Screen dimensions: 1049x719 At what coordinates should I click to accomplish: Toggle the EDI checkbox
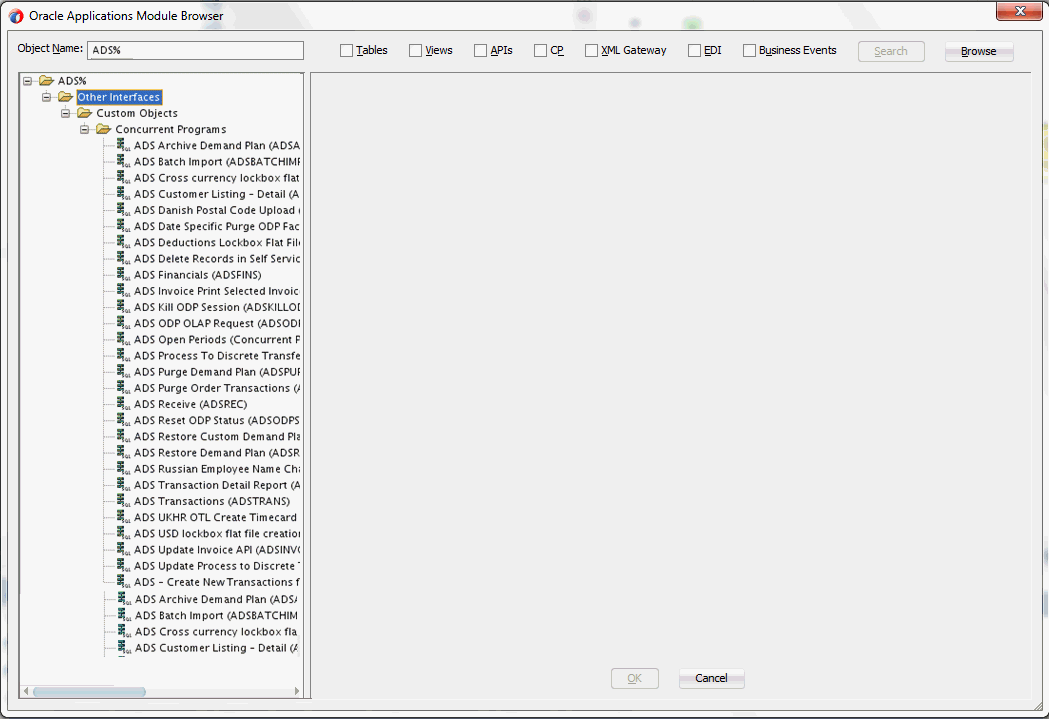694,50
